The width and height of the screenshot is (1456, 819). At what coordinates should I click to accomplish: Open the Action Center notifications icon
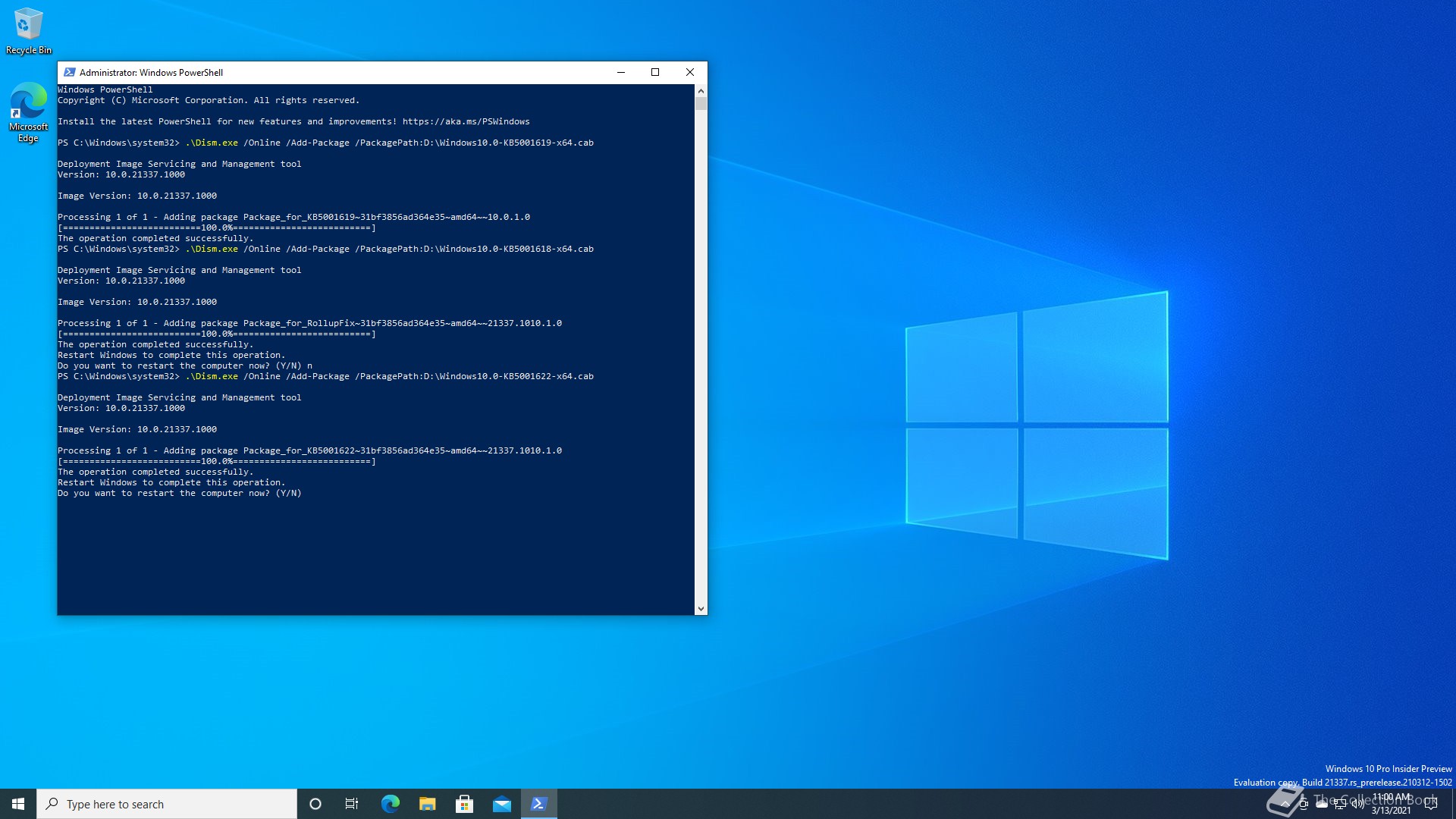pyautogui.click(x=1431, y=804)
